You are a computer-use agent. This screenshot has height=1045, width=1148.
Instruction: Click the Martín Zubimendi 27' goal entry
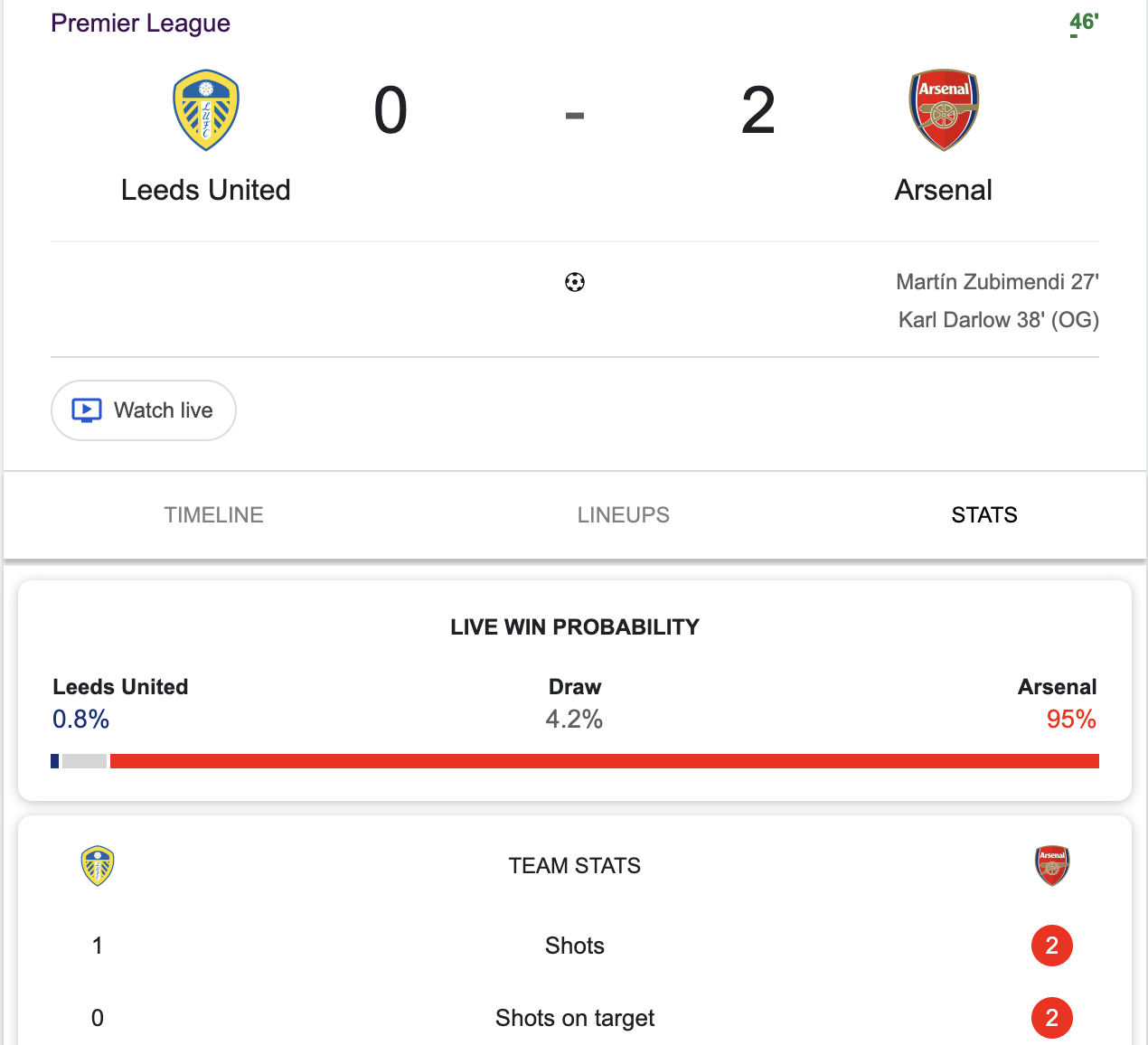tap(997, 282)
